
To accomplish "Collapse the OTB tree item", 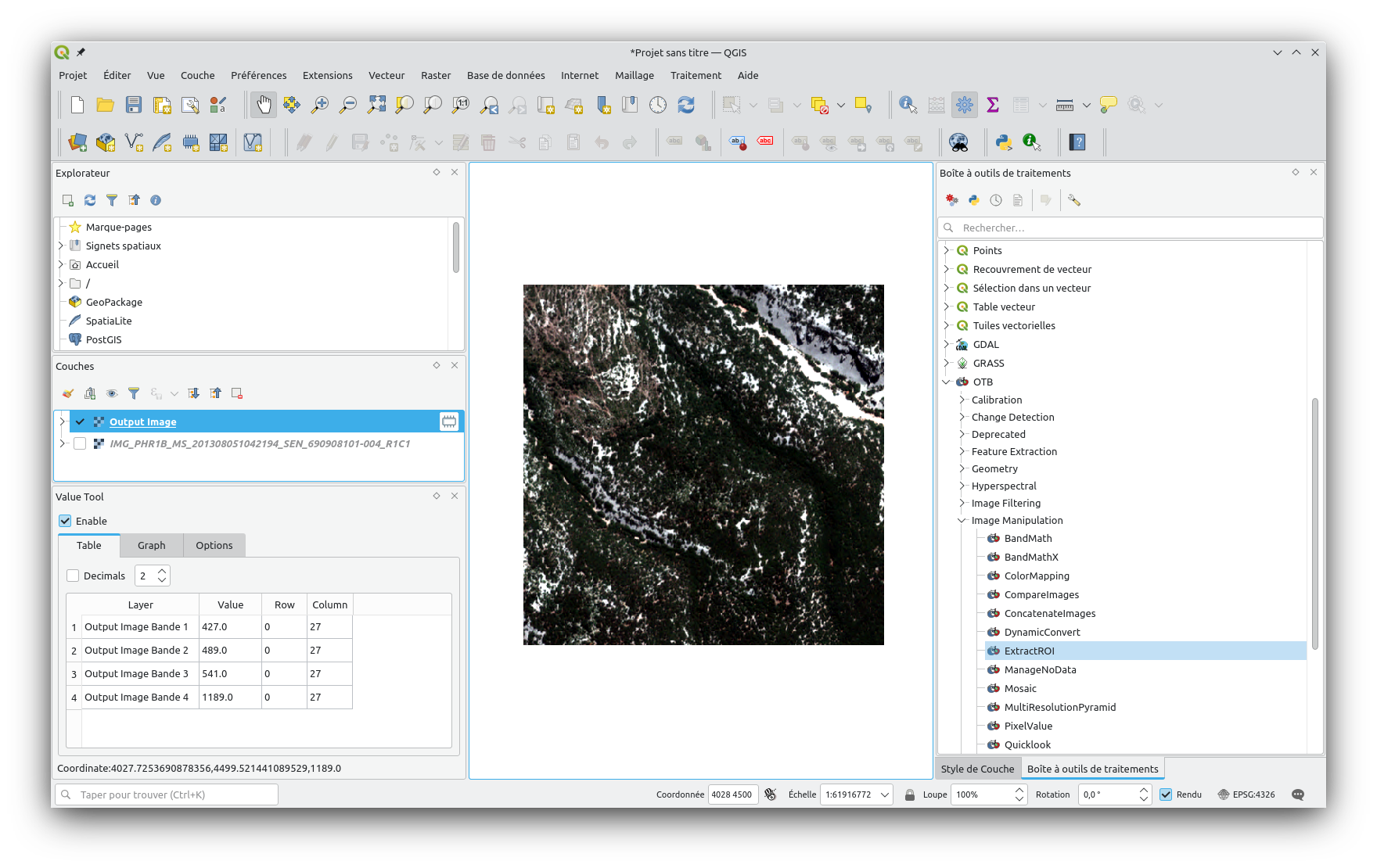I will pos(947,382).
